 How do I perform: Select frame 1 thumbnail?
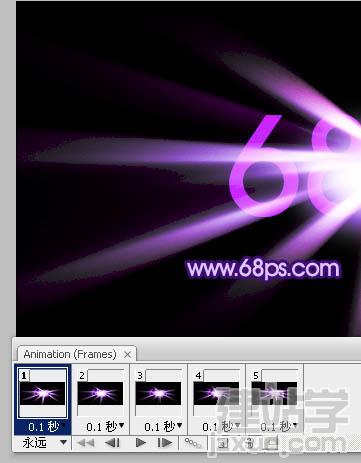[42, 393]
